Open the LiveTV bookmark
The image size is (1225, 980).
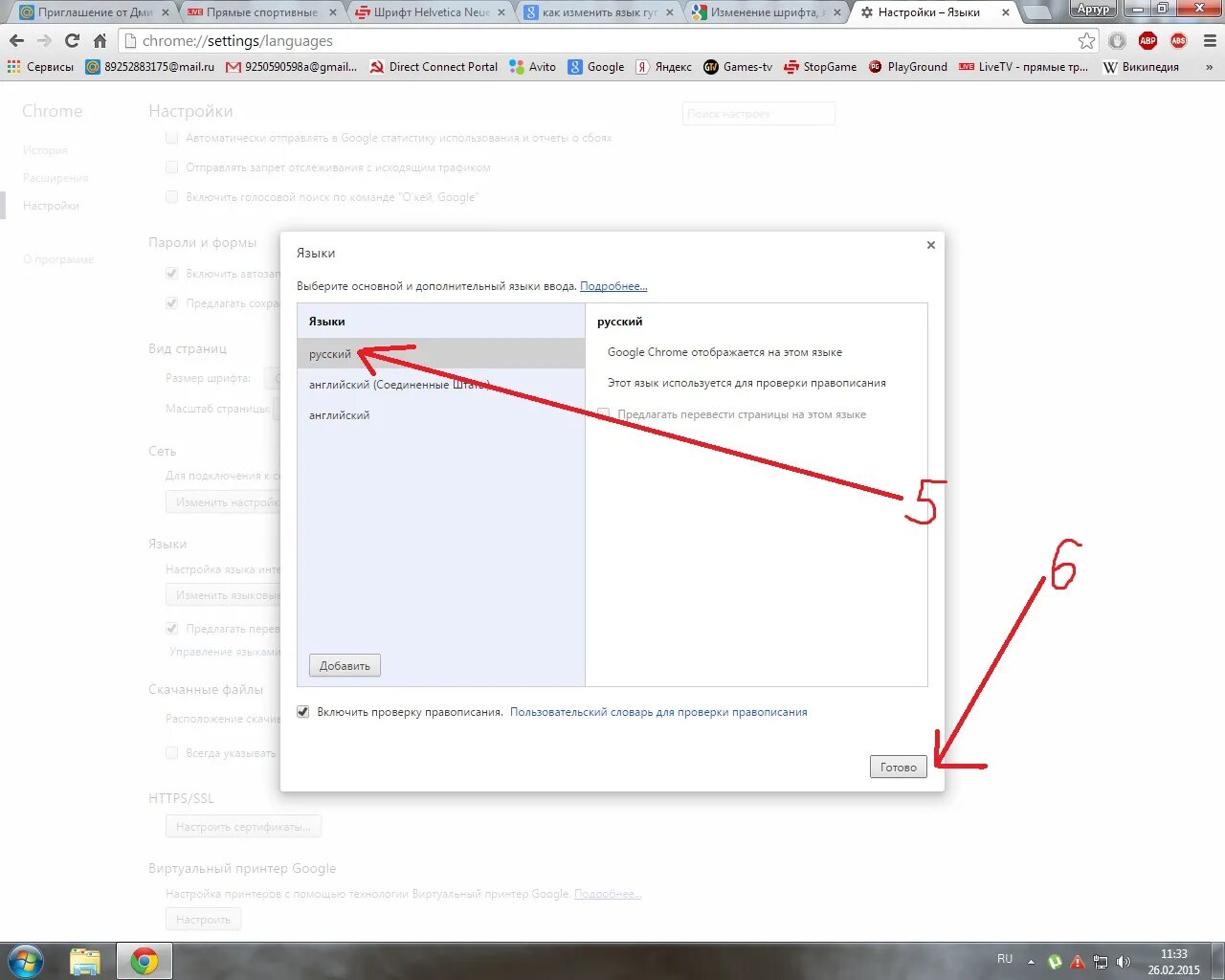coord(1023,67)
